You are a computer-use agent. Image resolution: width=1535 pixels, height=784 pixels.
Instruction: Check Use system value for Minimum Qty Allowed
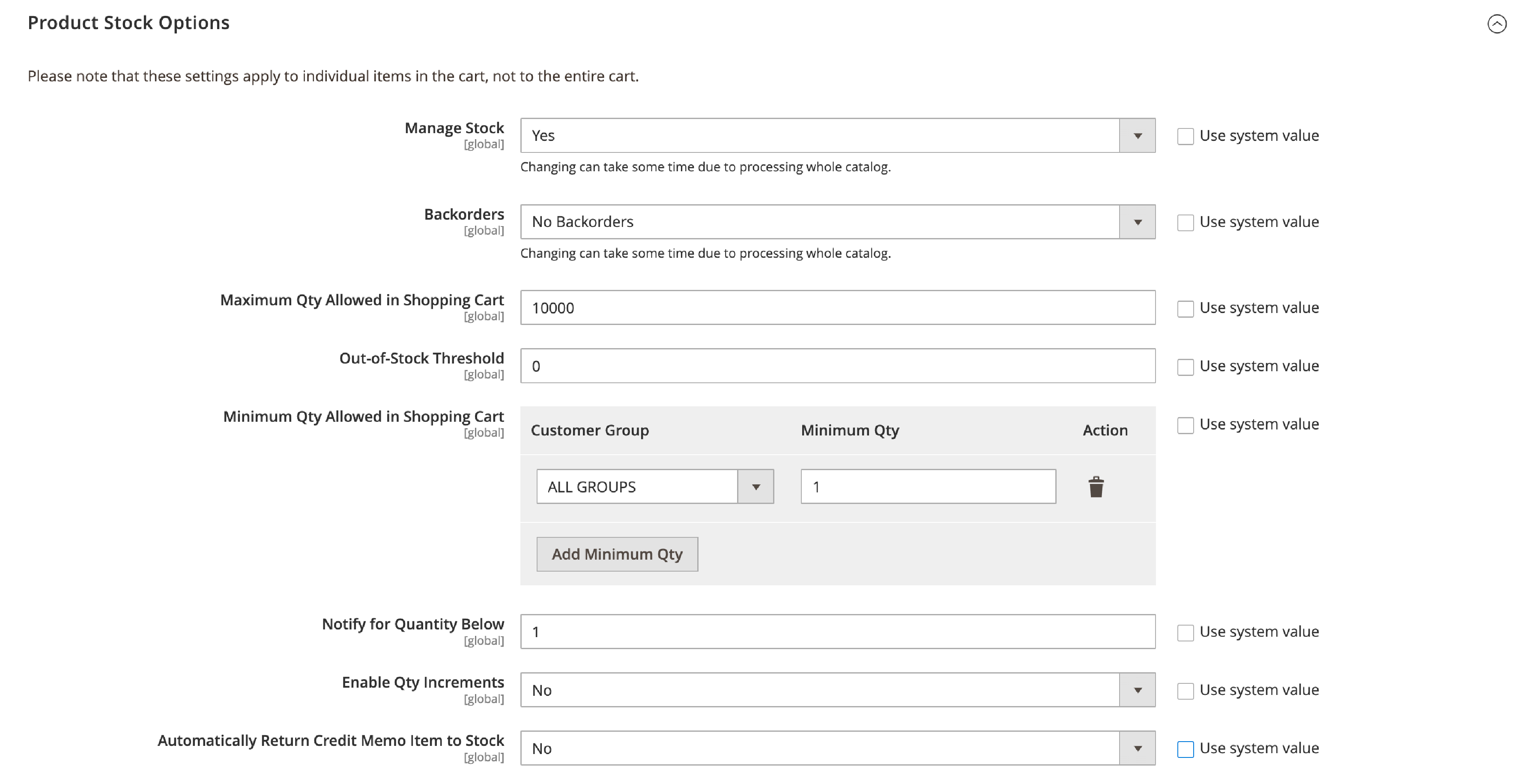[1185, 425]
